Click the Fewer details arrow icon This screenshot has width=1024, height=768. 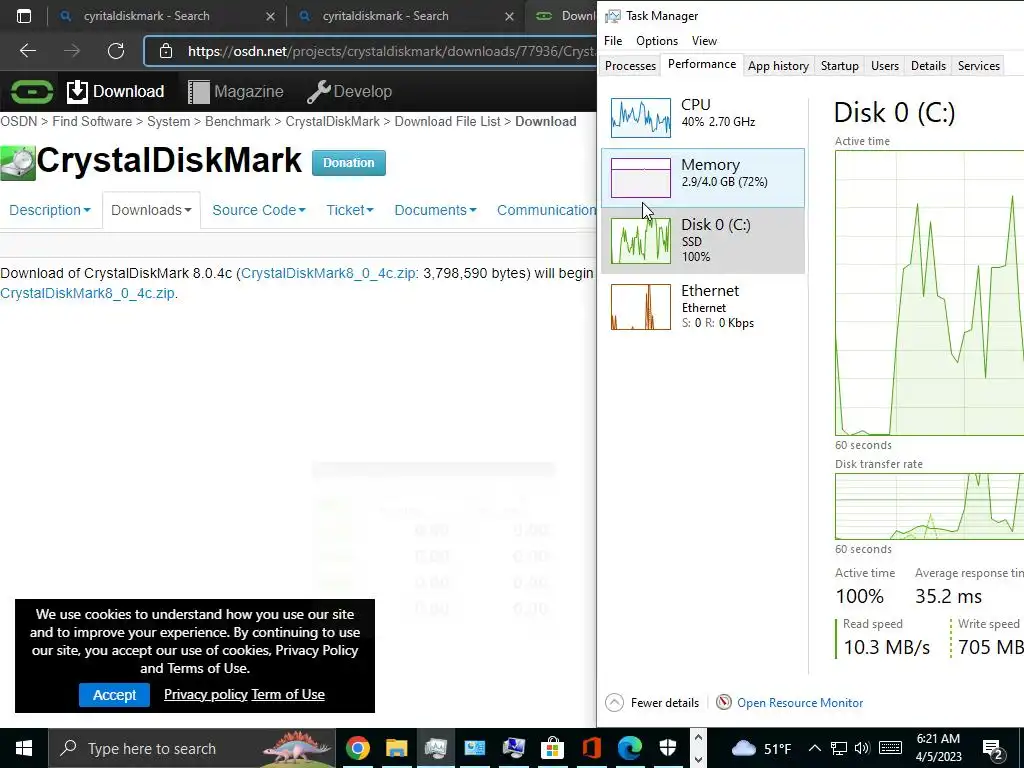tap(615, 703)
